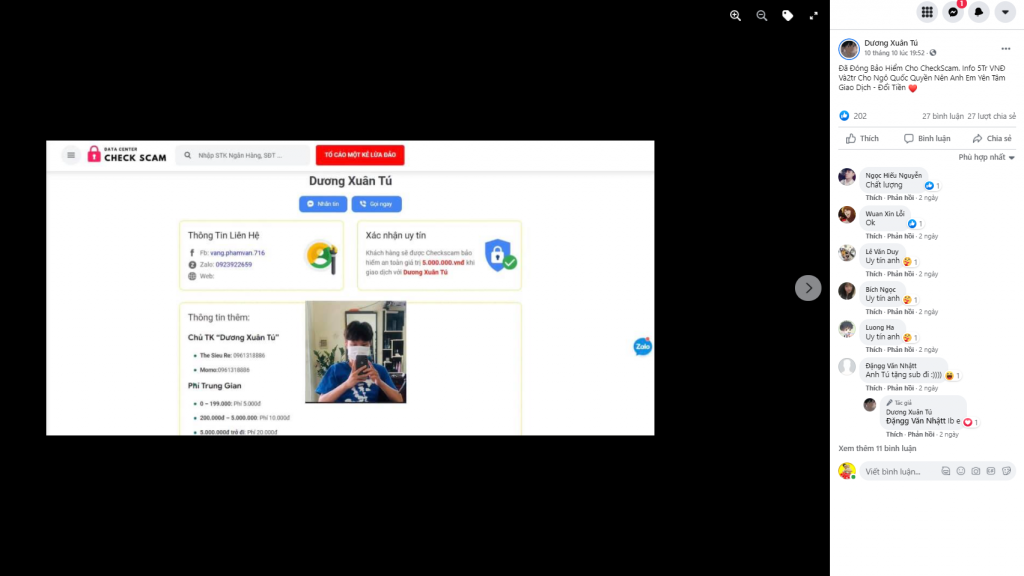Image resolution: width=1024 pixels, height=576 pixels.
Task: View more comments 'Xem thêm 11 bình luận'
Action: pos(877,449)
